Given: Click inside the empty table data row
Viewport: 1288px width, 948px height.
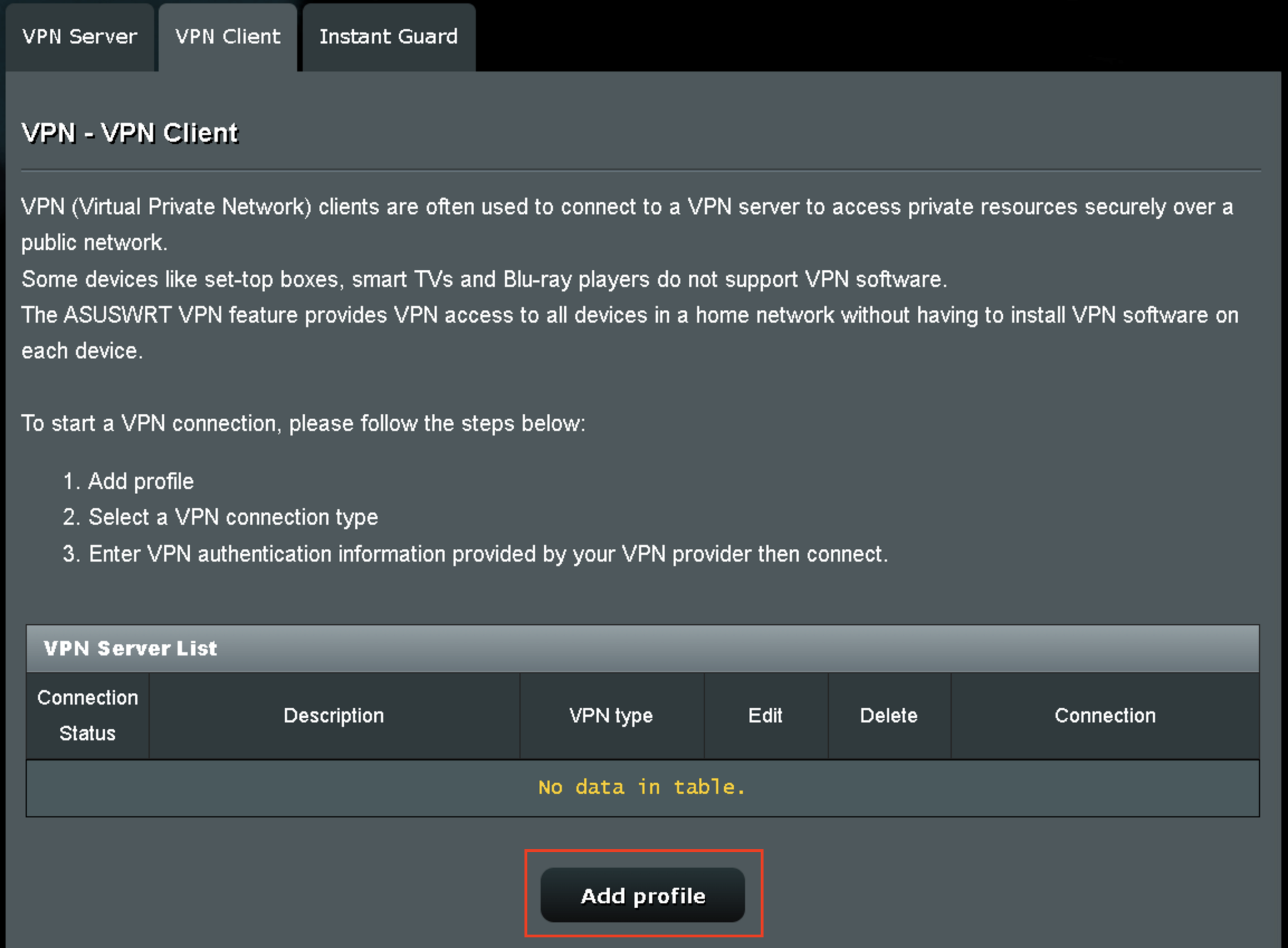Looking at the screenshot, I should click(x=641, y=786).
